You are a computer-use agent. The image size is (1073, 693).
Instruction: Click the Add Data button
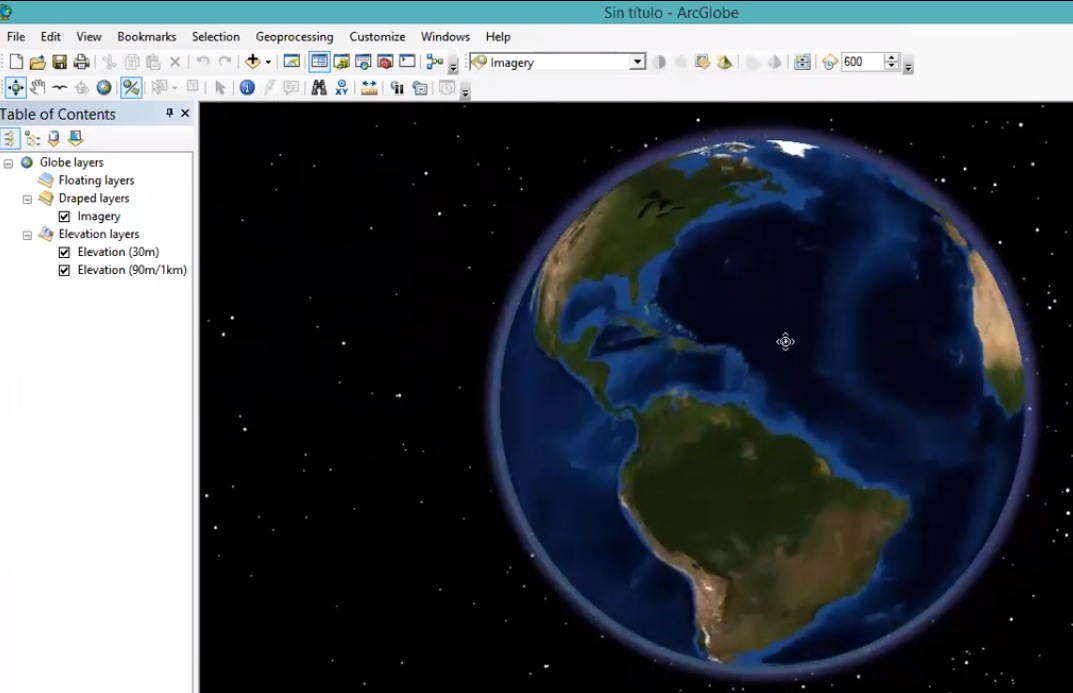point(252,62)
